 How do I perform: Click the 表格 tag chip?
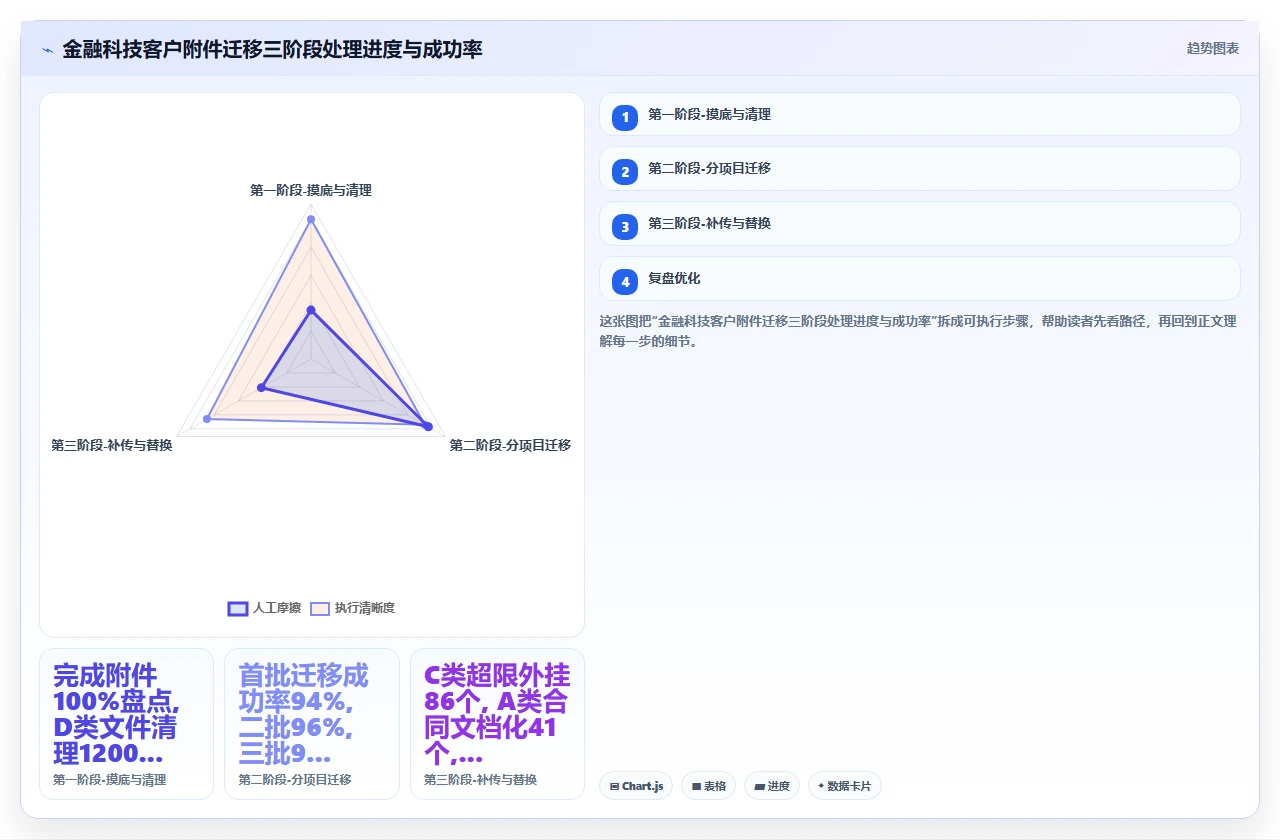[708, 786]
